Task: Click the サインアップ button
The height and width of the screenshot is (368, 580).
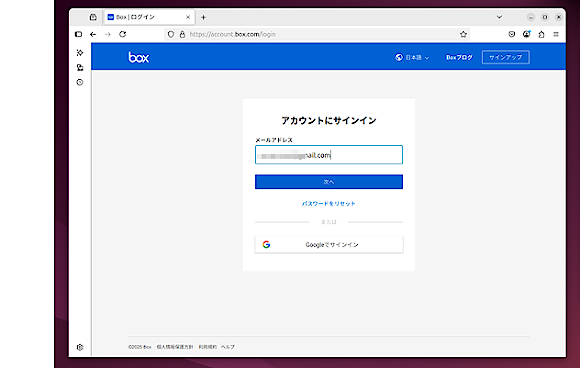Action: [x=506, y=57]
